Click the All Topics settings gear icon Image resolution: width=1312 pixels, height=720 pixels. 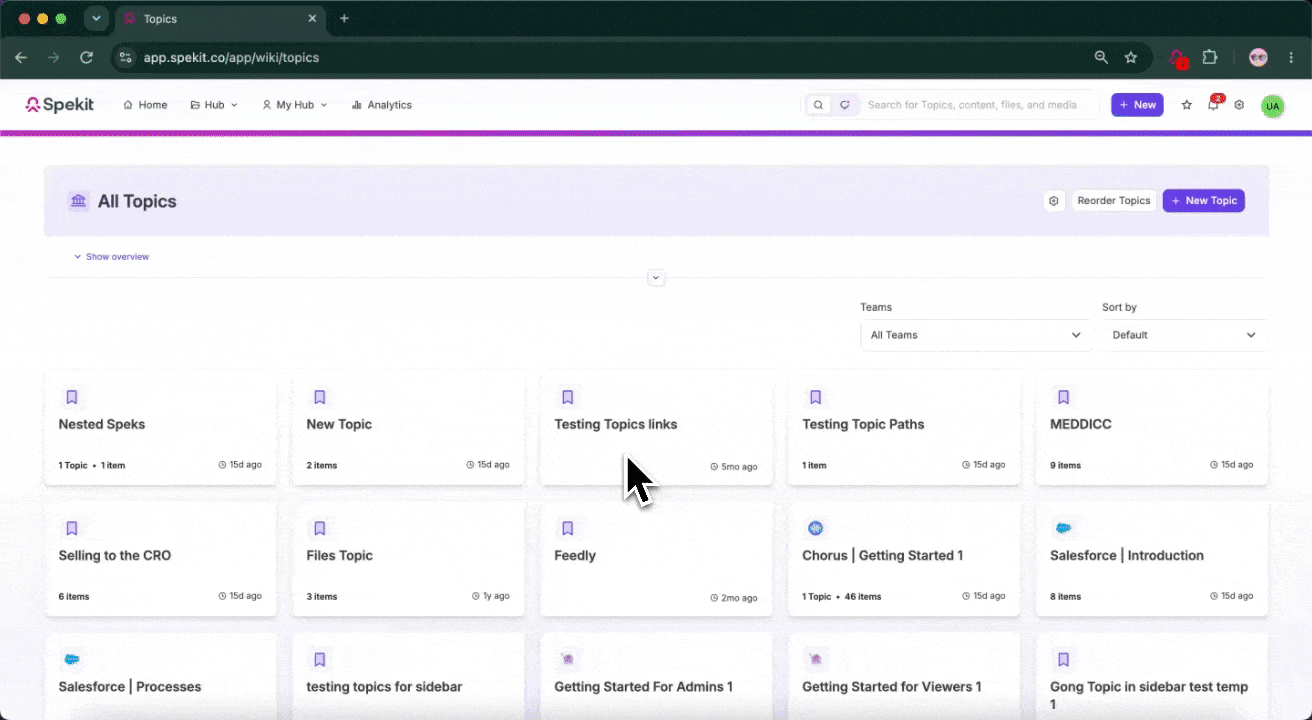click(x=1053, y=201)
